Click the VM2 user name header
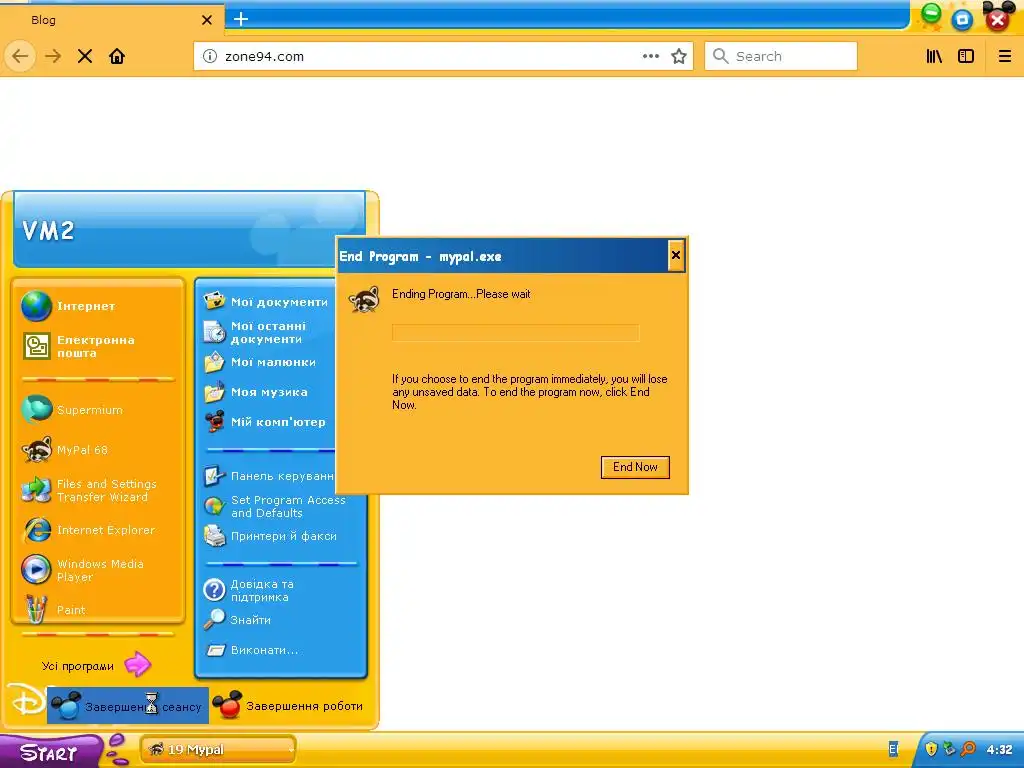The width and height of the screenshot is (1024, 768). click(x=48, y=230)
